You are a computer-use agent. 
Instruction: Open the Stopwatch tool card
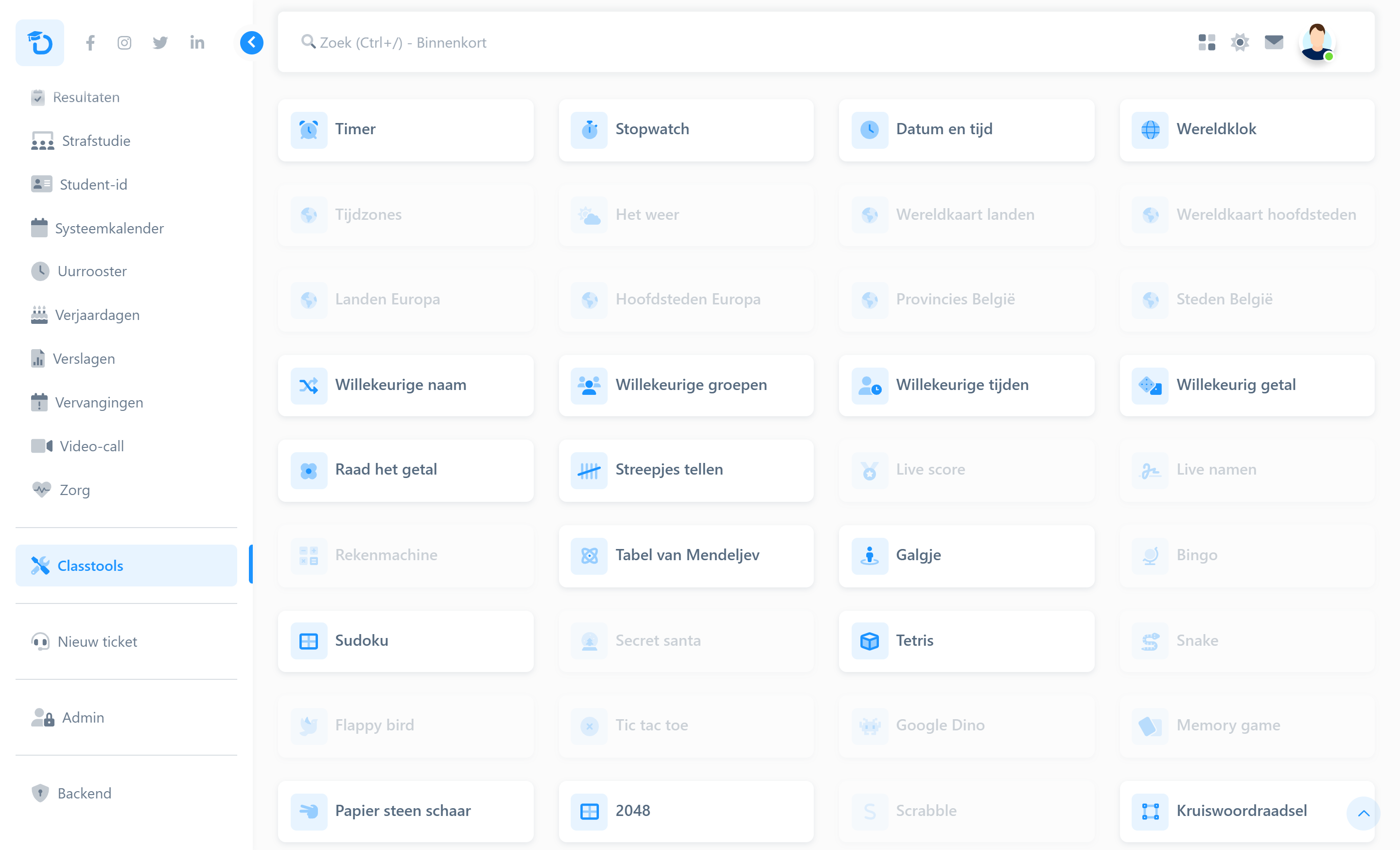pos(686,129)
